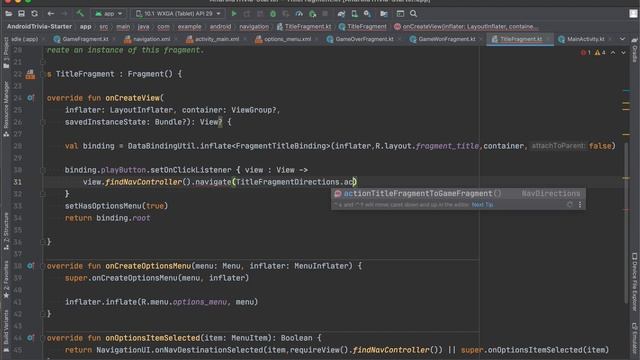Click the red error count indicator

[586, 52]
